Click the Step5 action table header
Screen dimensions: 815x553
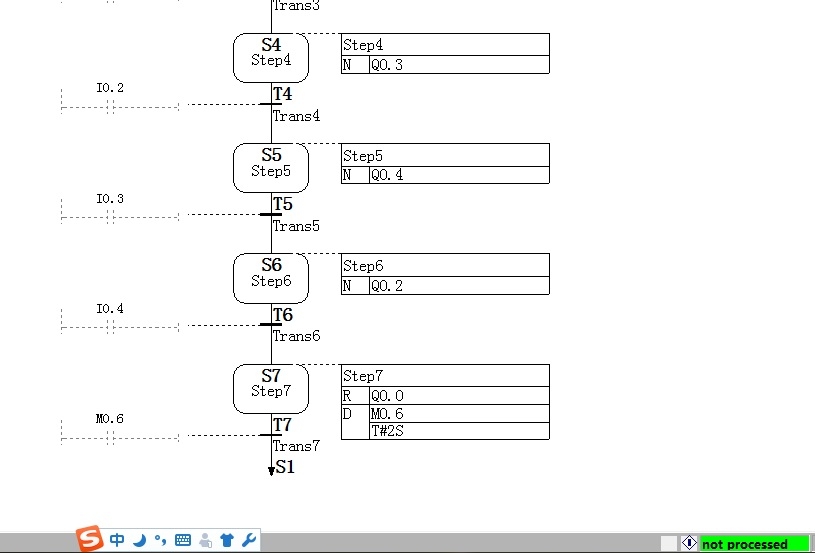point(445,155)
